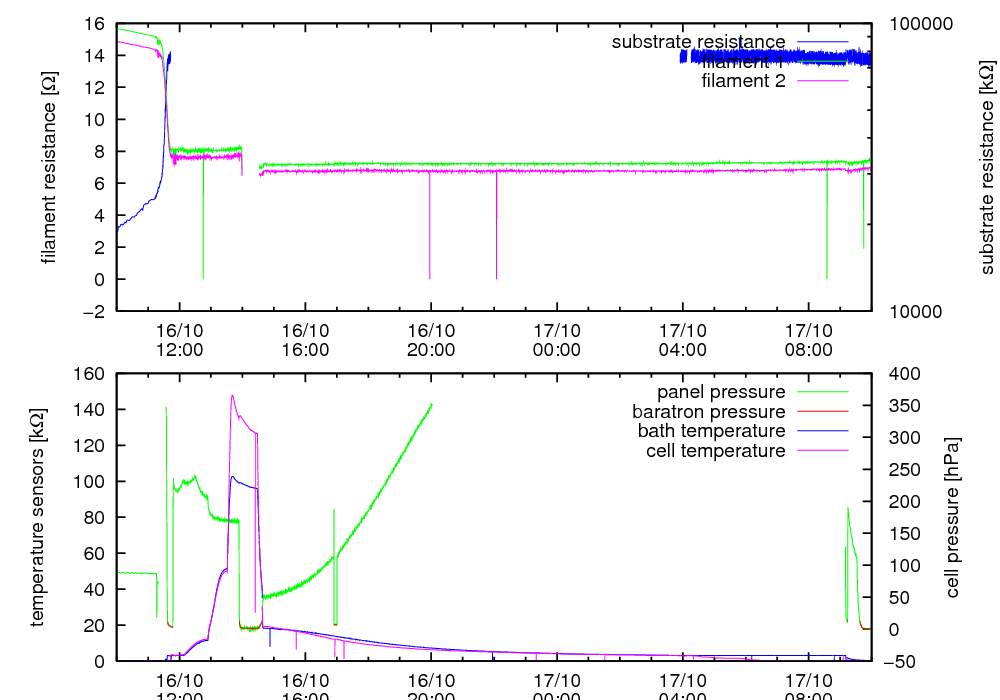
Task: Click the '17/10 00:00' tick label under top chart
Action: [x=557, y=339]
